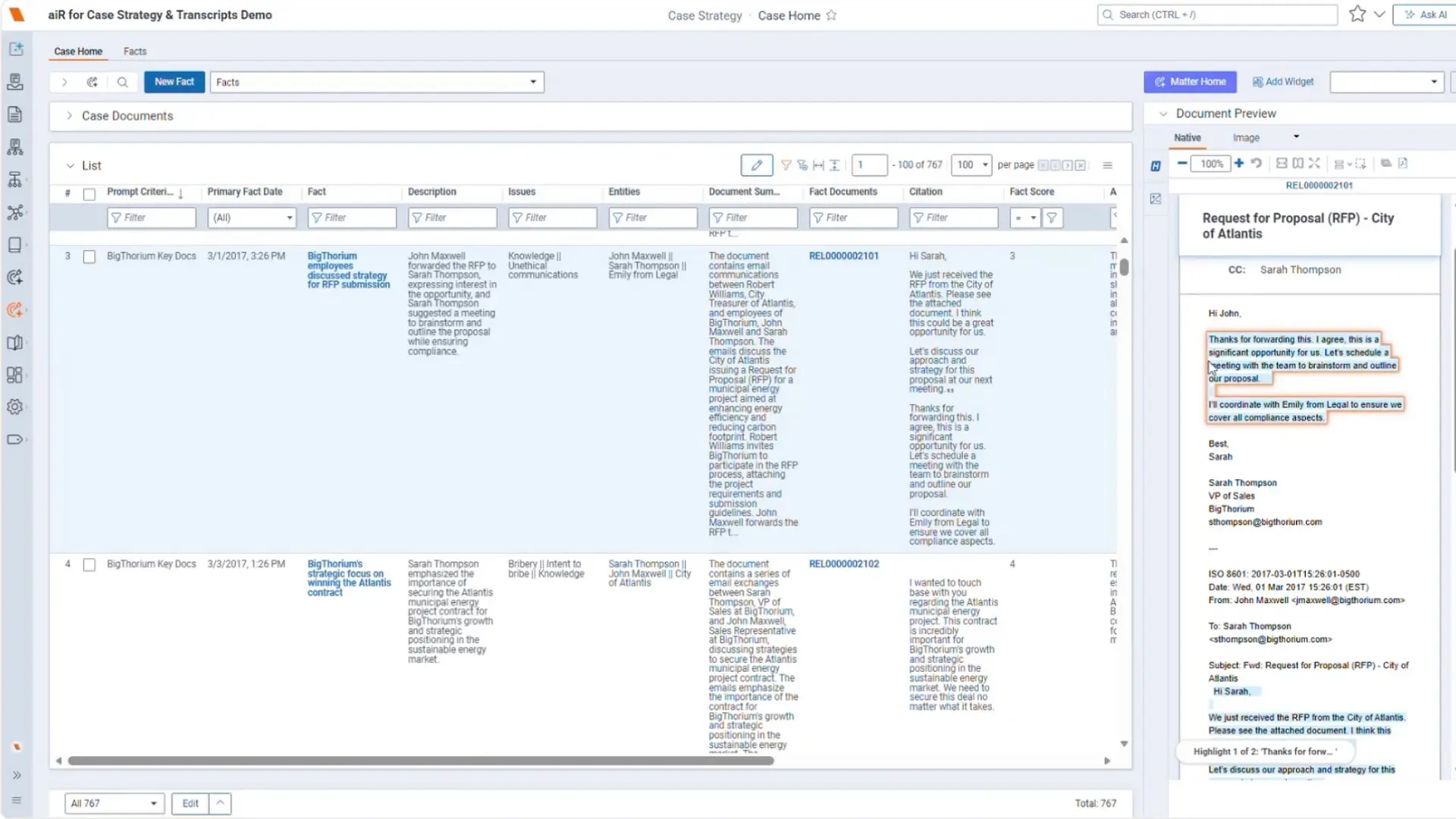Click the pencil edit icon in List toolbar
The width and height of the screenshot is (1456, 819).
pyautogui.click(x=757, y=165)
